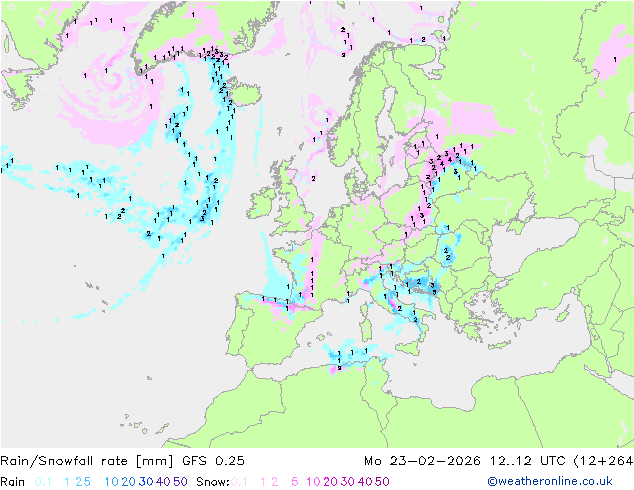634x490 pixels.
Task: Select the "12..12 UTC" time text
Action: click(527, 461)
